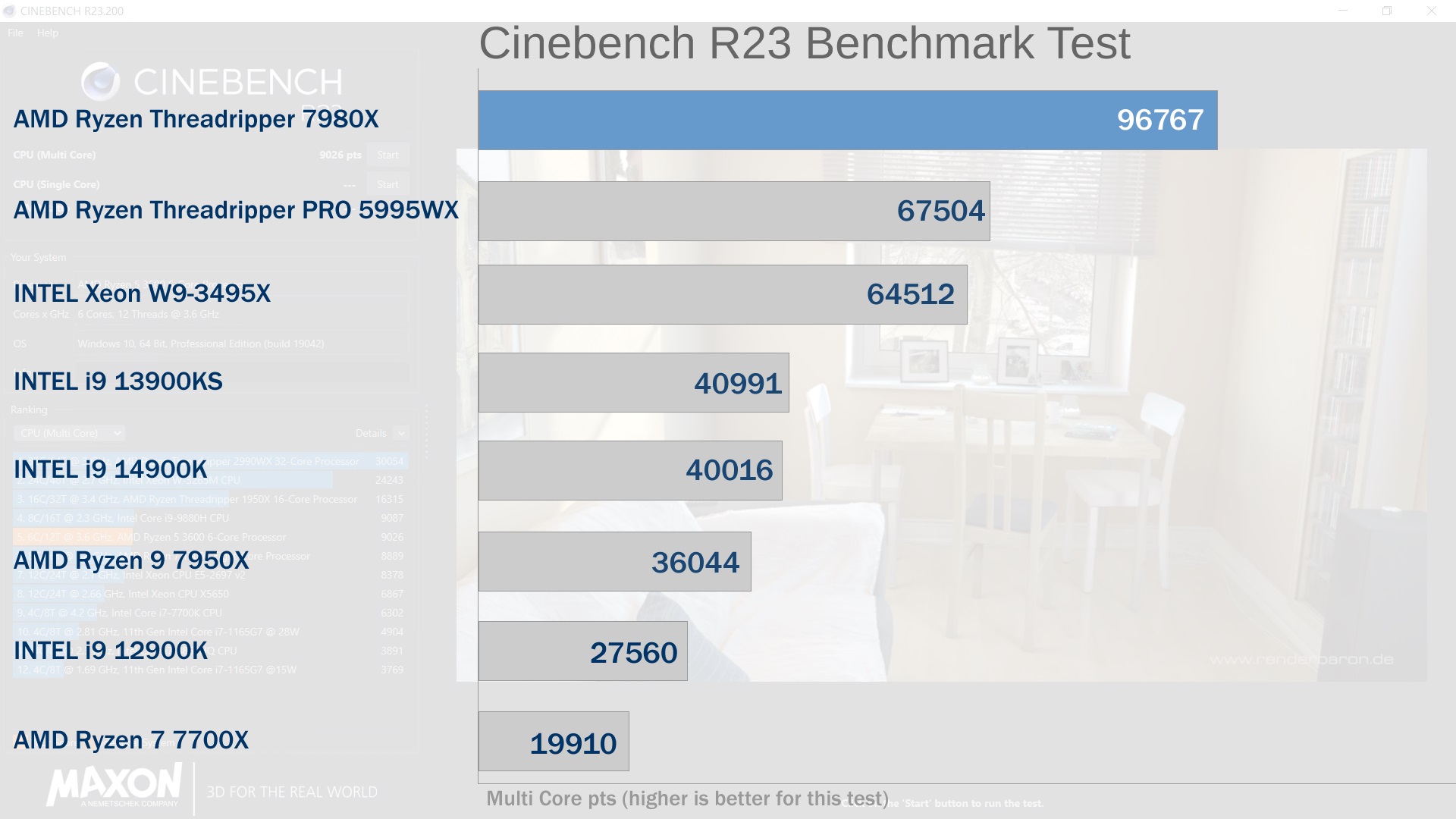This screenshot has width=1456, height=819.
Task: Click the INTEL i9 12900K label
Action: click(x=111, y=651)
